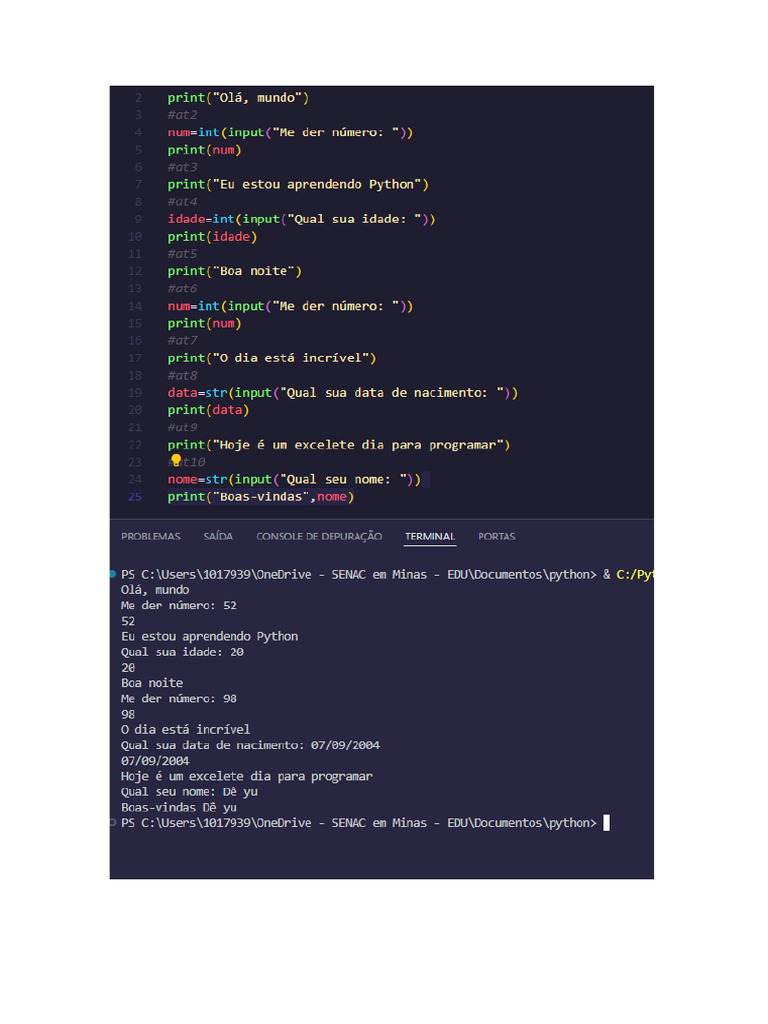Click the blue dot beside first terminal prompt
Image resolution: width=768 pixels, height=1024 pixels.
click(x=113, y=574)
